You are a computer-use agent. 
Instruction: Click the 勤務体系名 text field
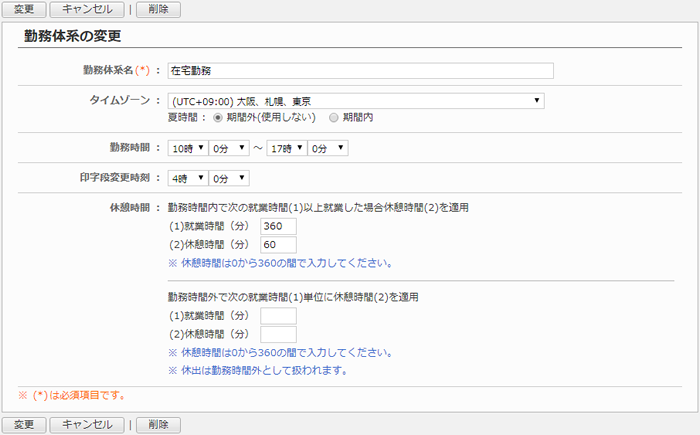[360, 71]
